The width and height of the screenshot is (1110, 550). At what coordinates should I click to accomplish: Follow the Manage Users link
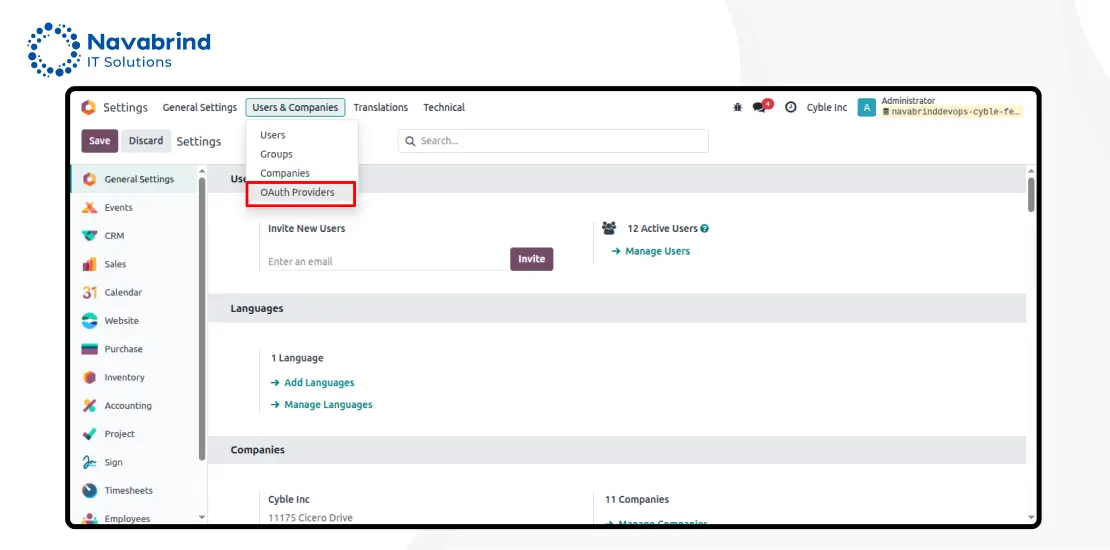657,251
